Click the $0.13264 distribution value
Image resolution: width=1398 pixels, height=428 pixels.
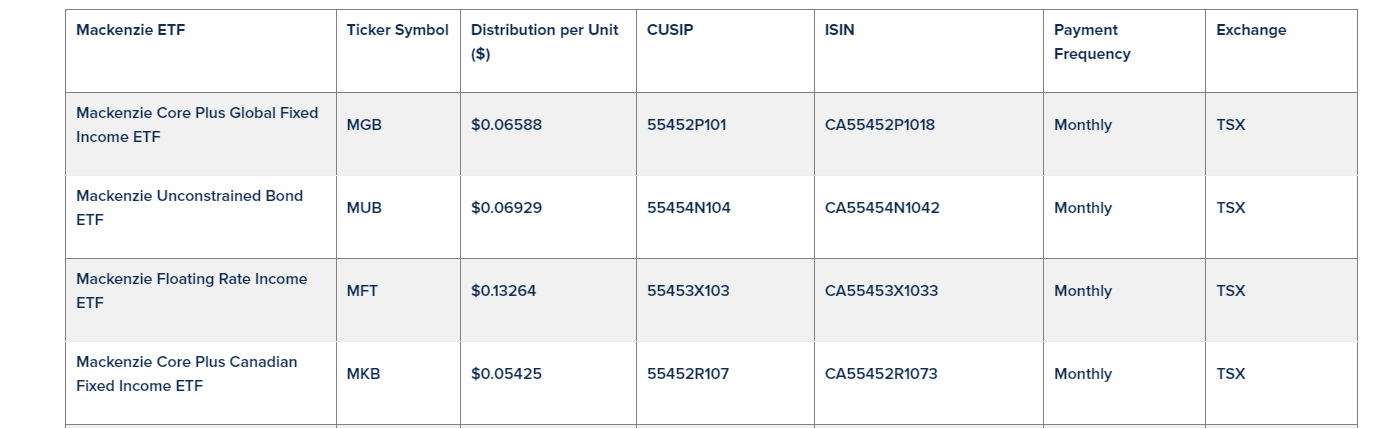coord(503,291)
